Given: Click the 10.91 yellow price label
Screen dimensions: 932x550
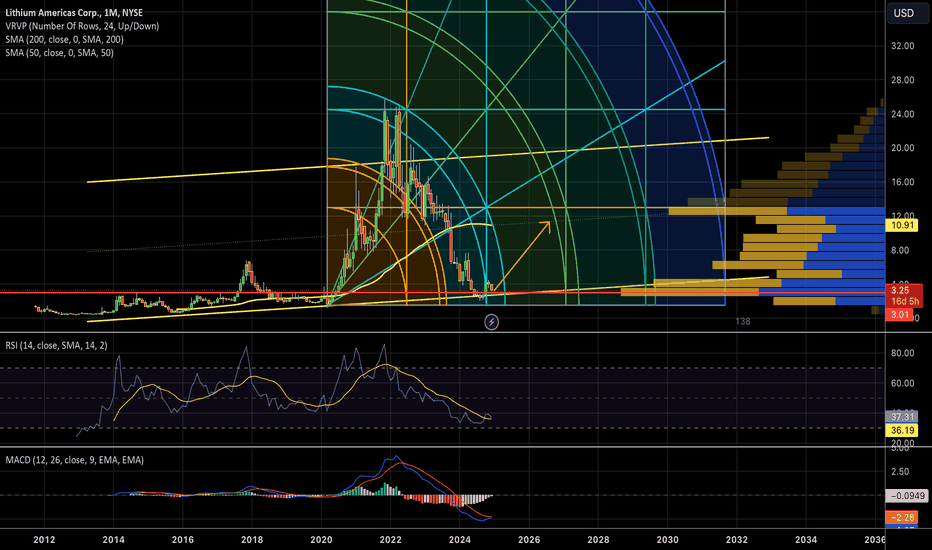Looking at the screenshot, I should [902, 225].
